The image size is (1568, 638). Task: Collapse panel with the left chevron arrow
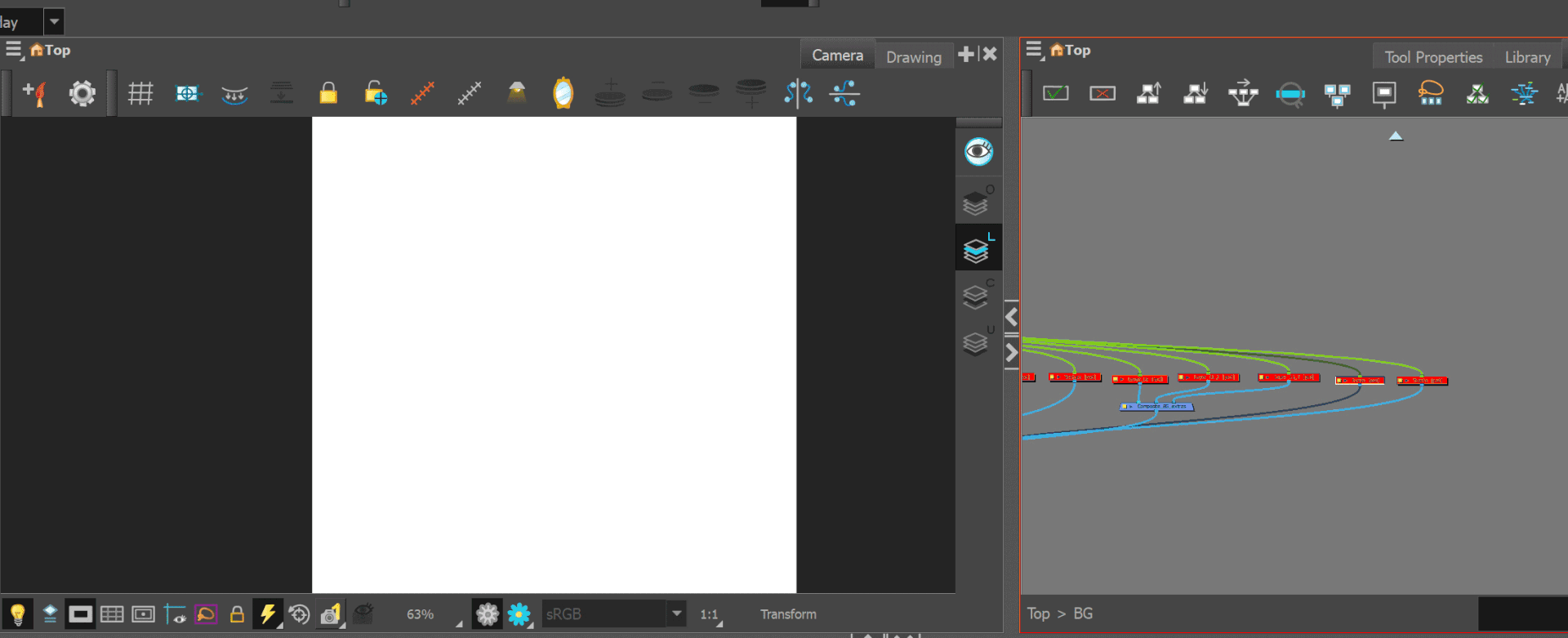(x=1011, y=316)
